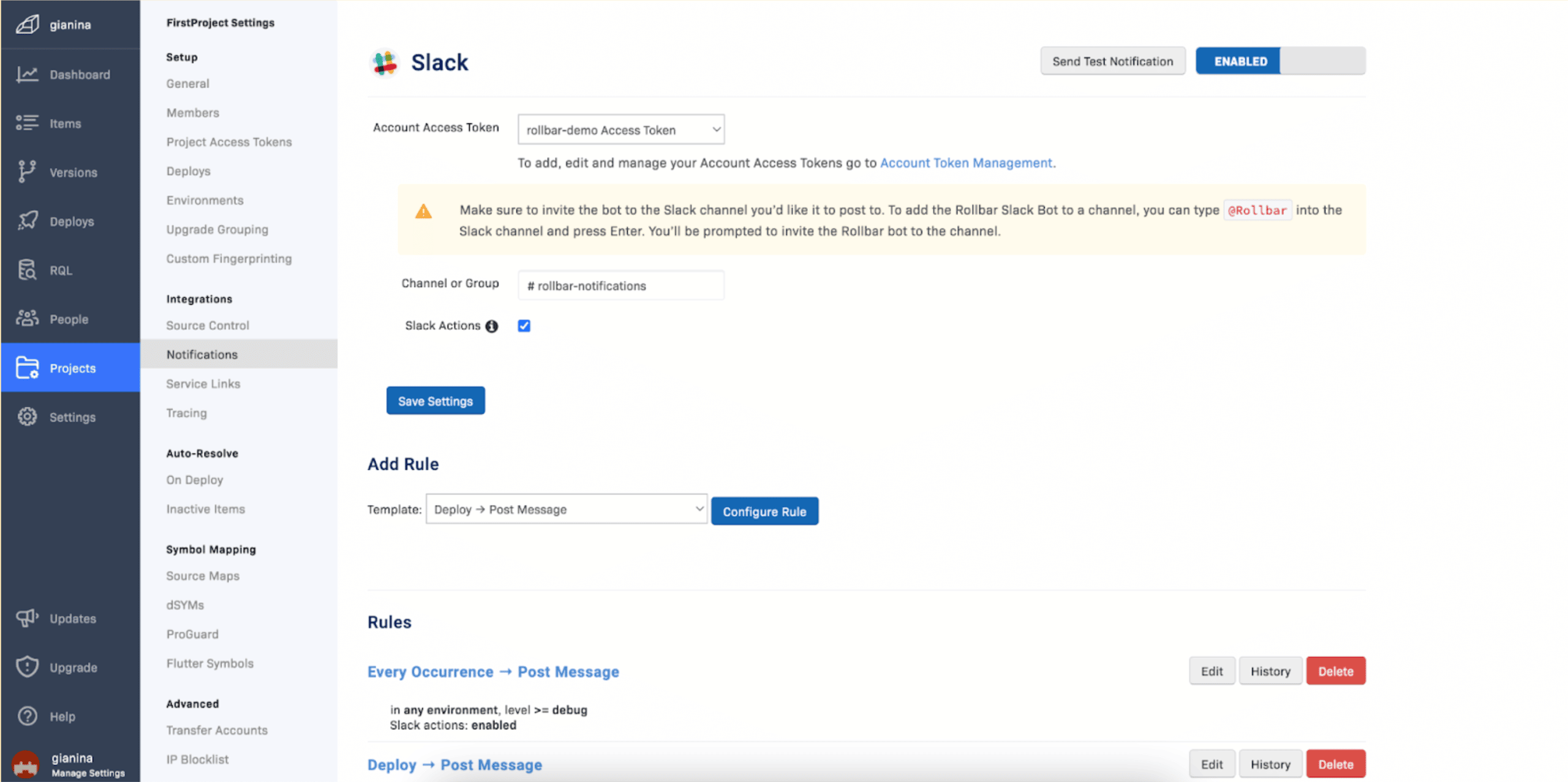Screen dimensions: 1568x782
Task: Edit the Every Occurrence rule
Action: [1212, 671]
